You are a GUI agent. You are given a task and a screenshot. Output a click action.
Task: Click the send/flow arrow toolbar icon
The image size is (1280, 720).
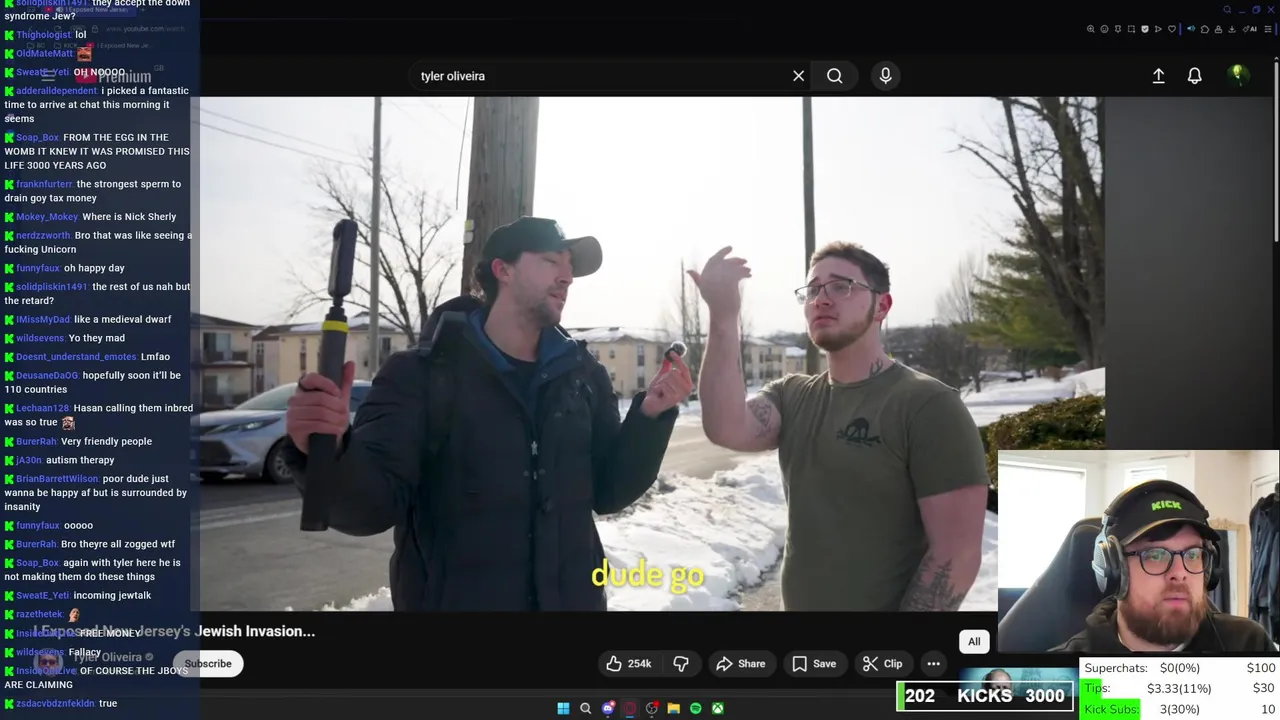click(1158, 29)
